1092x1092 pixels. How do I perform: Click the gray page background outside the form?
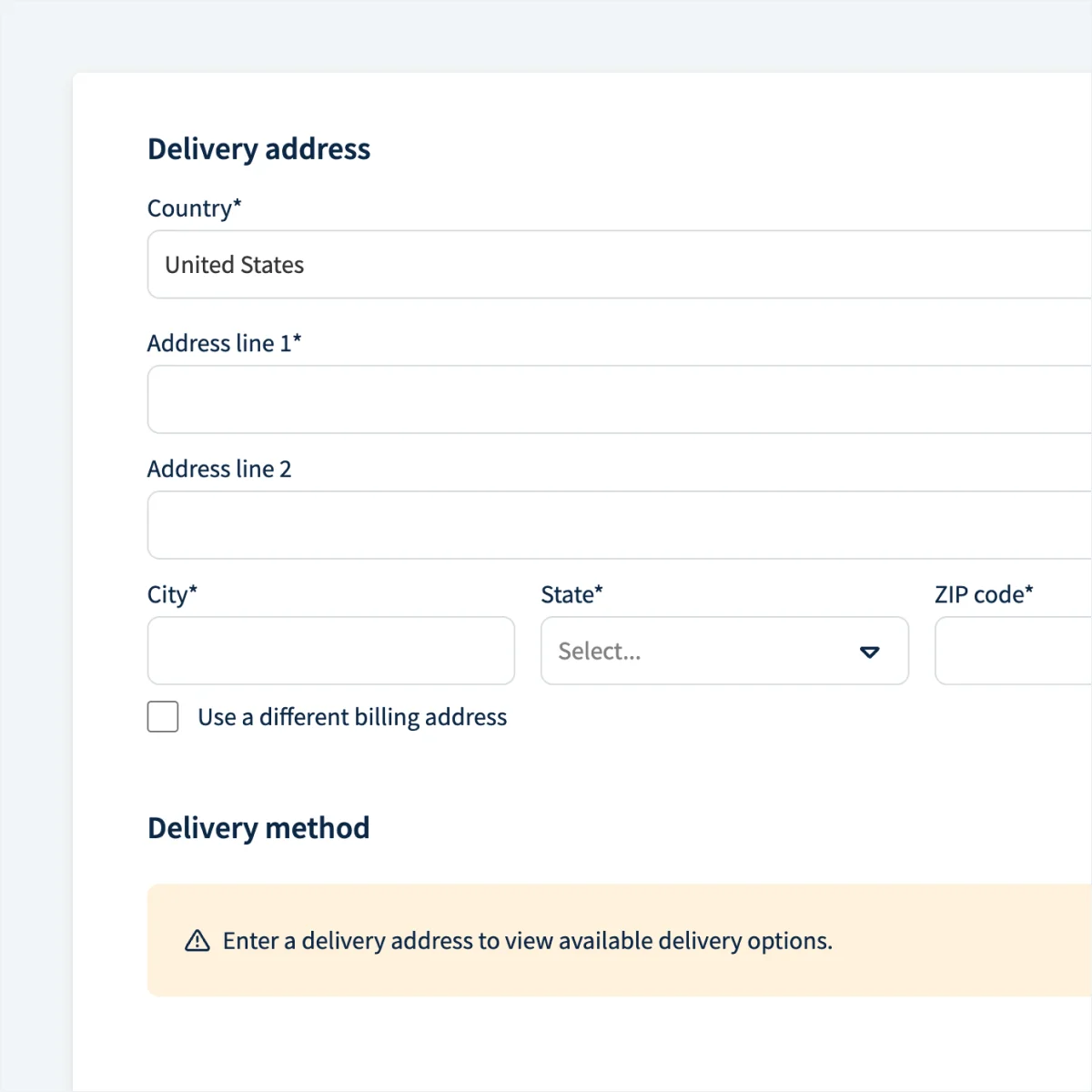[x=36, y=546]
